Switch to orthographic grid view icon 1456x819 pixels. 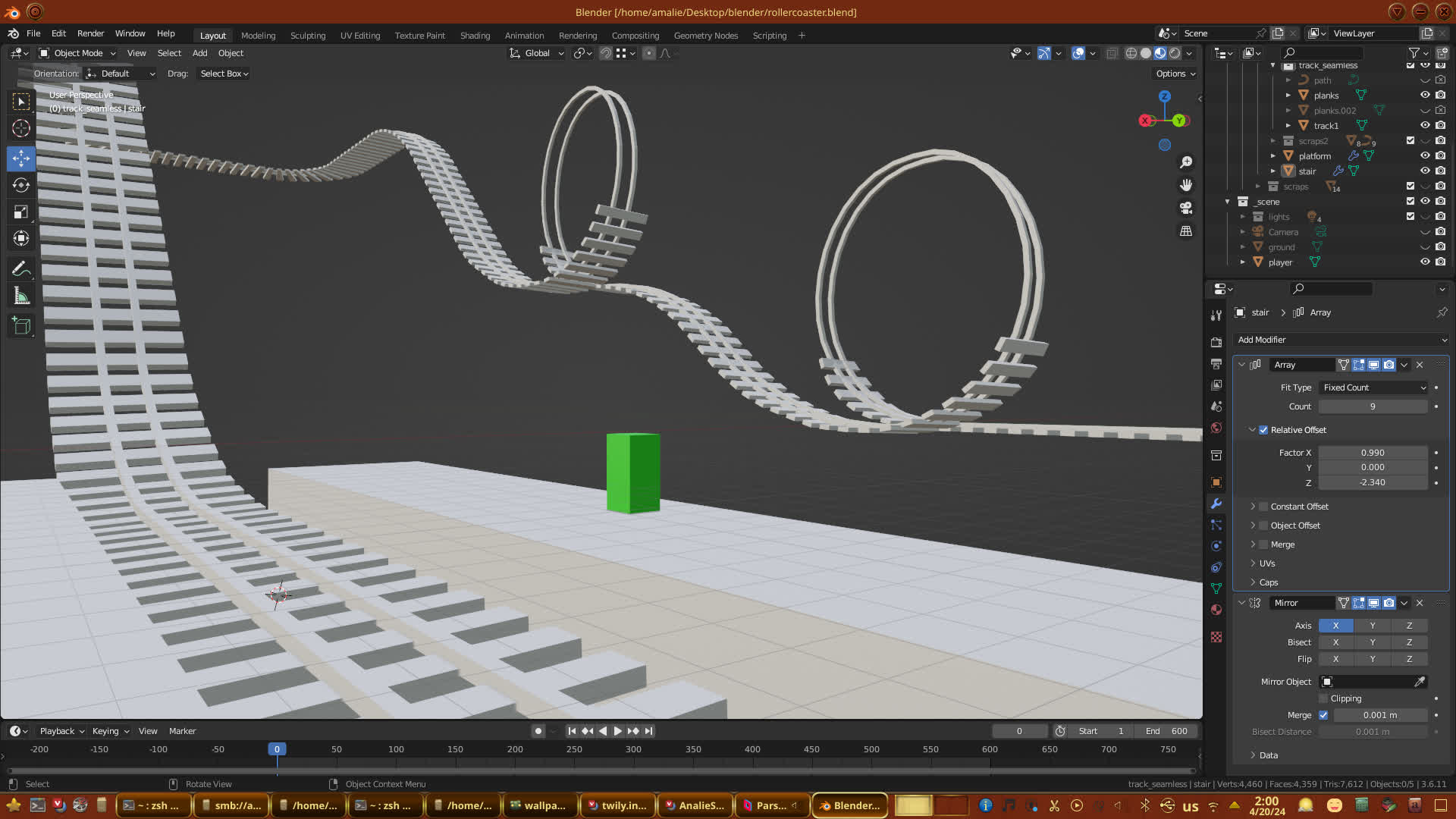point(1186,231)
